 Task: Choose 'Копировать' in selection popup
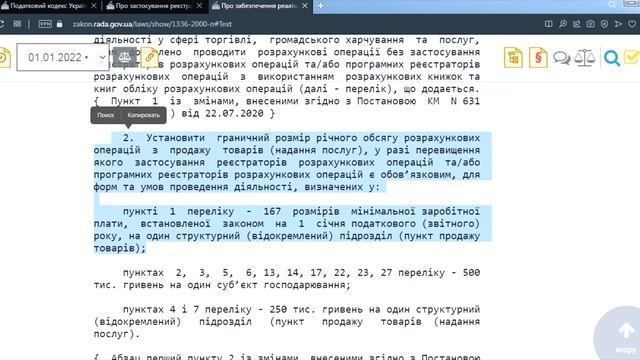pos(144,115)
